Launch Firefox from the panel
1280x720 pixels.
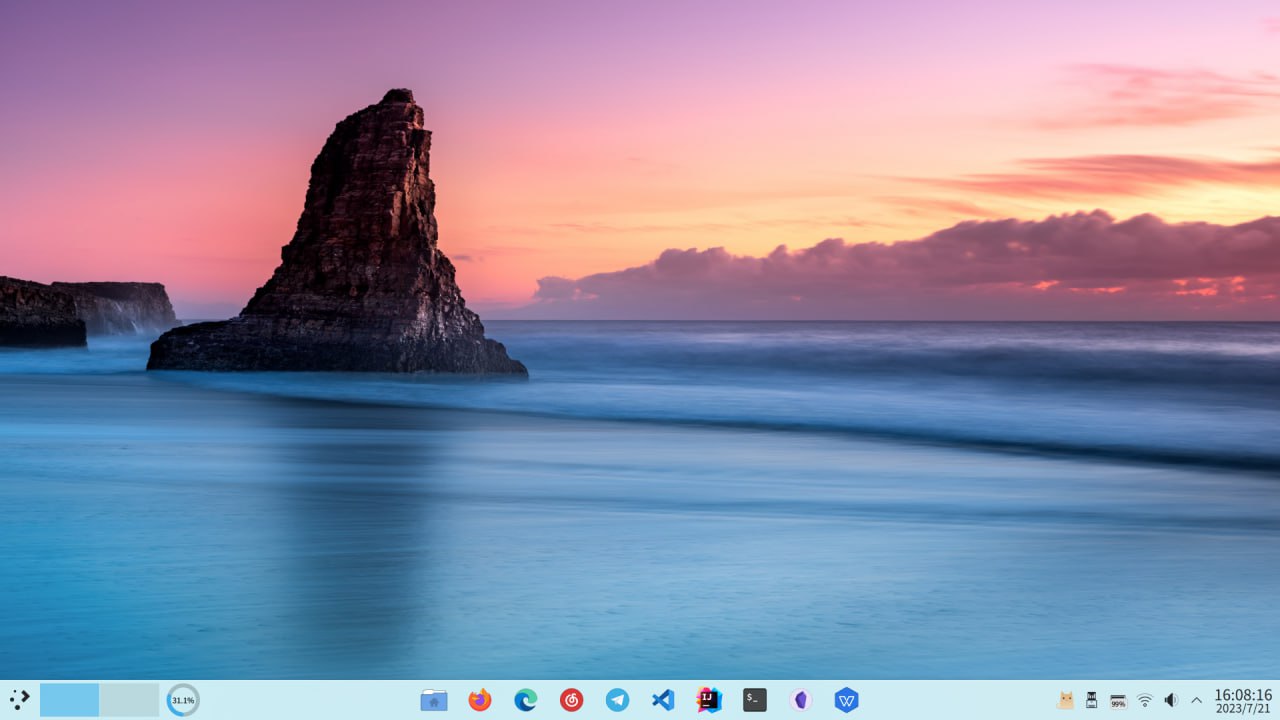point(480,700)
